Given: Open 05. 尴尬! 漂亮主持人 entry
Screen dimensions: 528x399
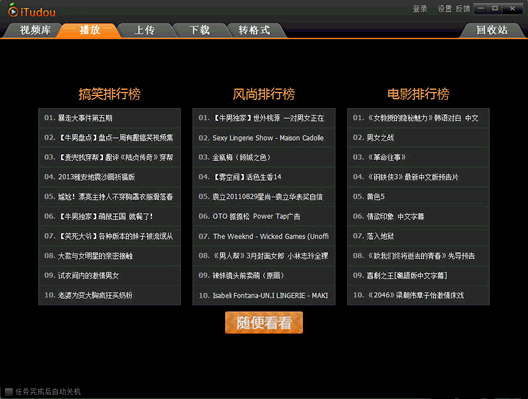Looking at the screenshot, I should [109, 197].
